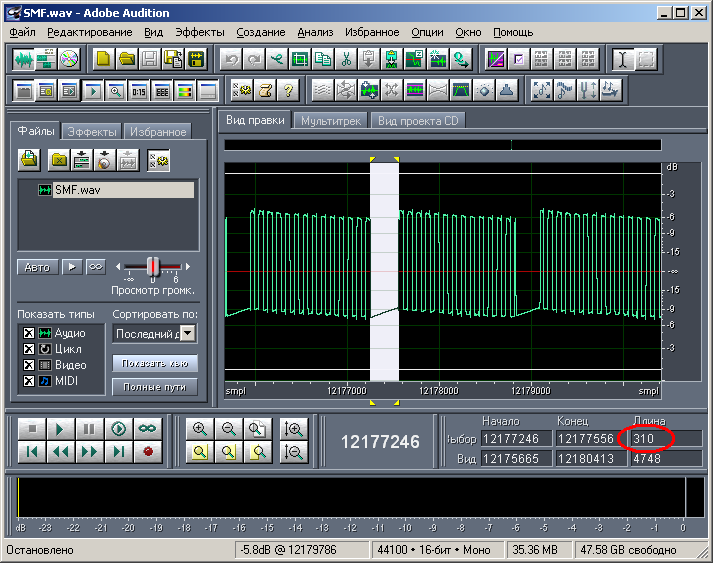713x563 pixels.
Task: Open the Избранное menu
Action: click(372, 32)
